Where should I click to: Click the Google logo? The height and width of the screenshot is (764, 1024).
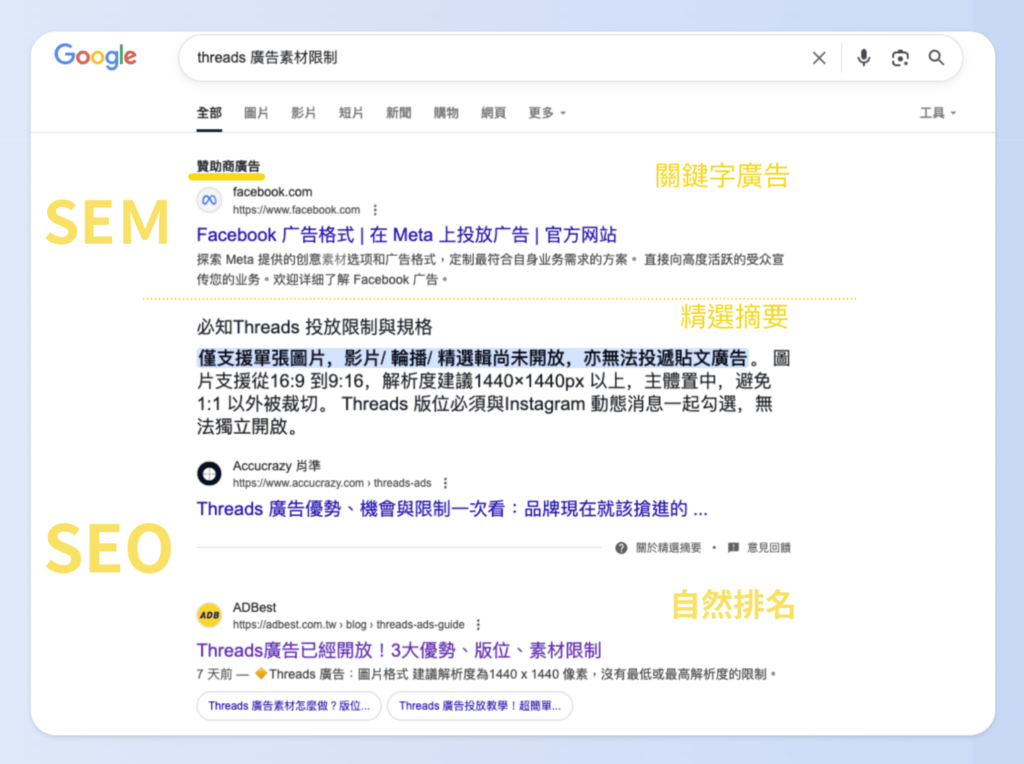click(x=95, y=57)
